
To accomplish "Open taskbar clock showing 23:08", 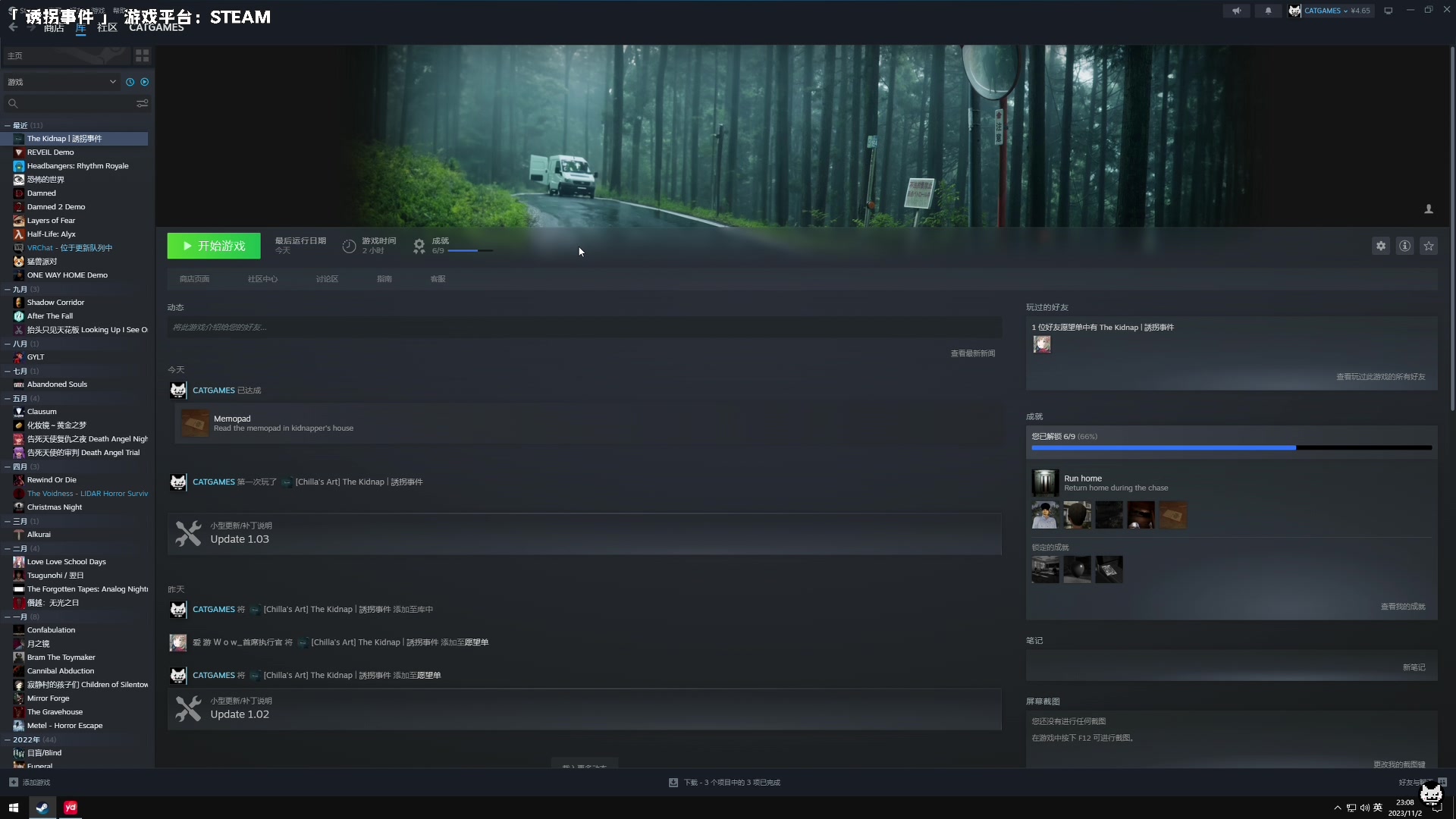I will pyautogui.click(x=1404, y=808).
